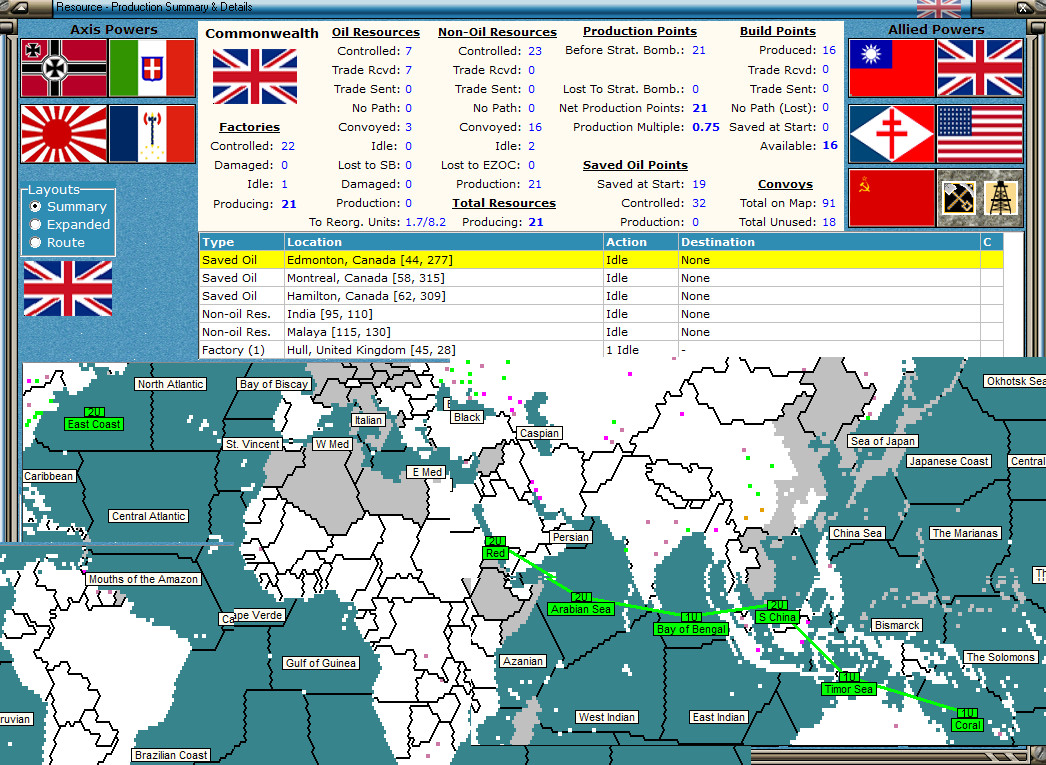Select the China flag under Allied Powers
Image resolution: width=1046 pixels, height=765 pixels.
coord(892,68)
